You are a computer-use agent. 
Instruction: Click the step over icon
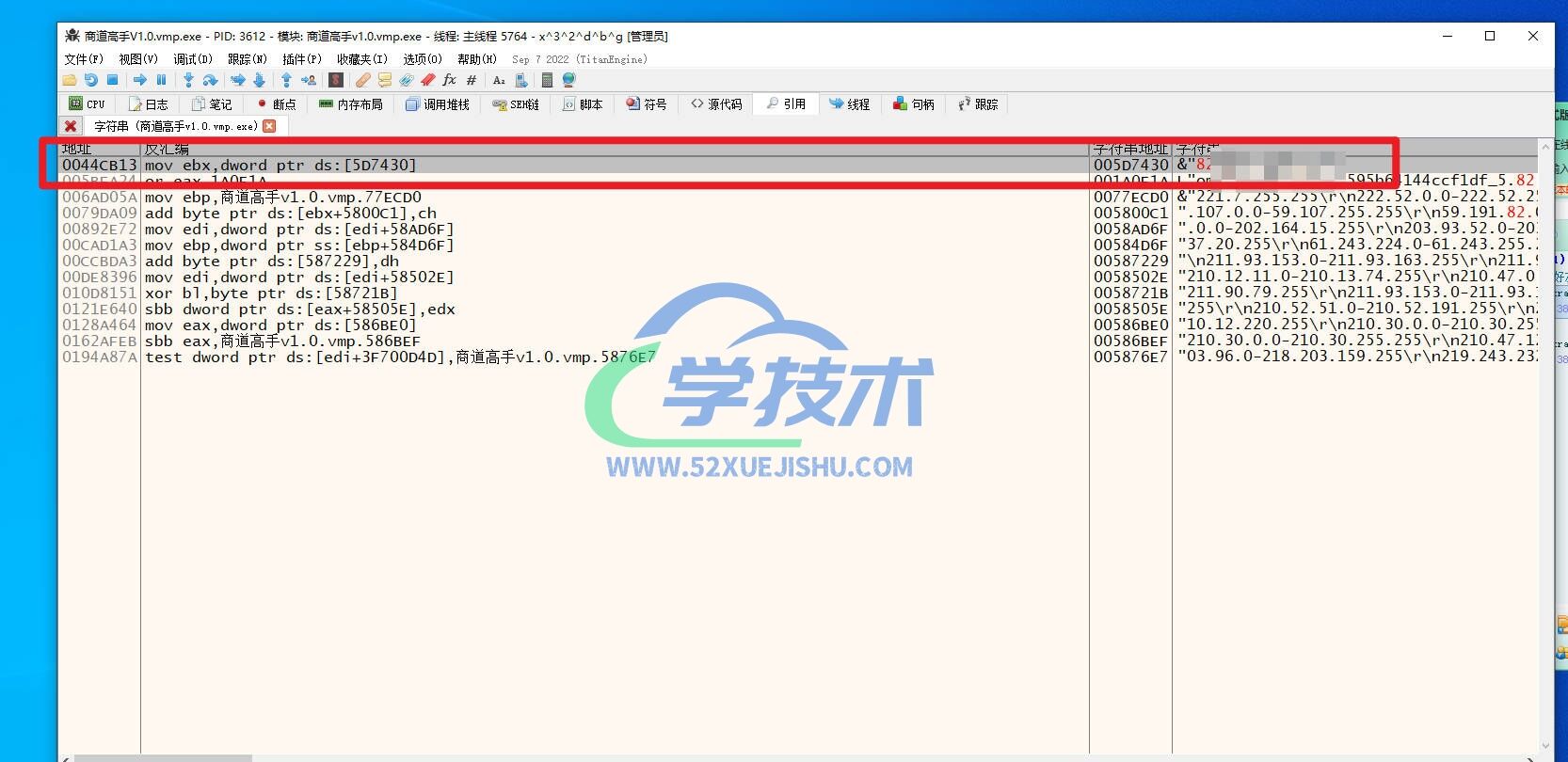point(210,80)
